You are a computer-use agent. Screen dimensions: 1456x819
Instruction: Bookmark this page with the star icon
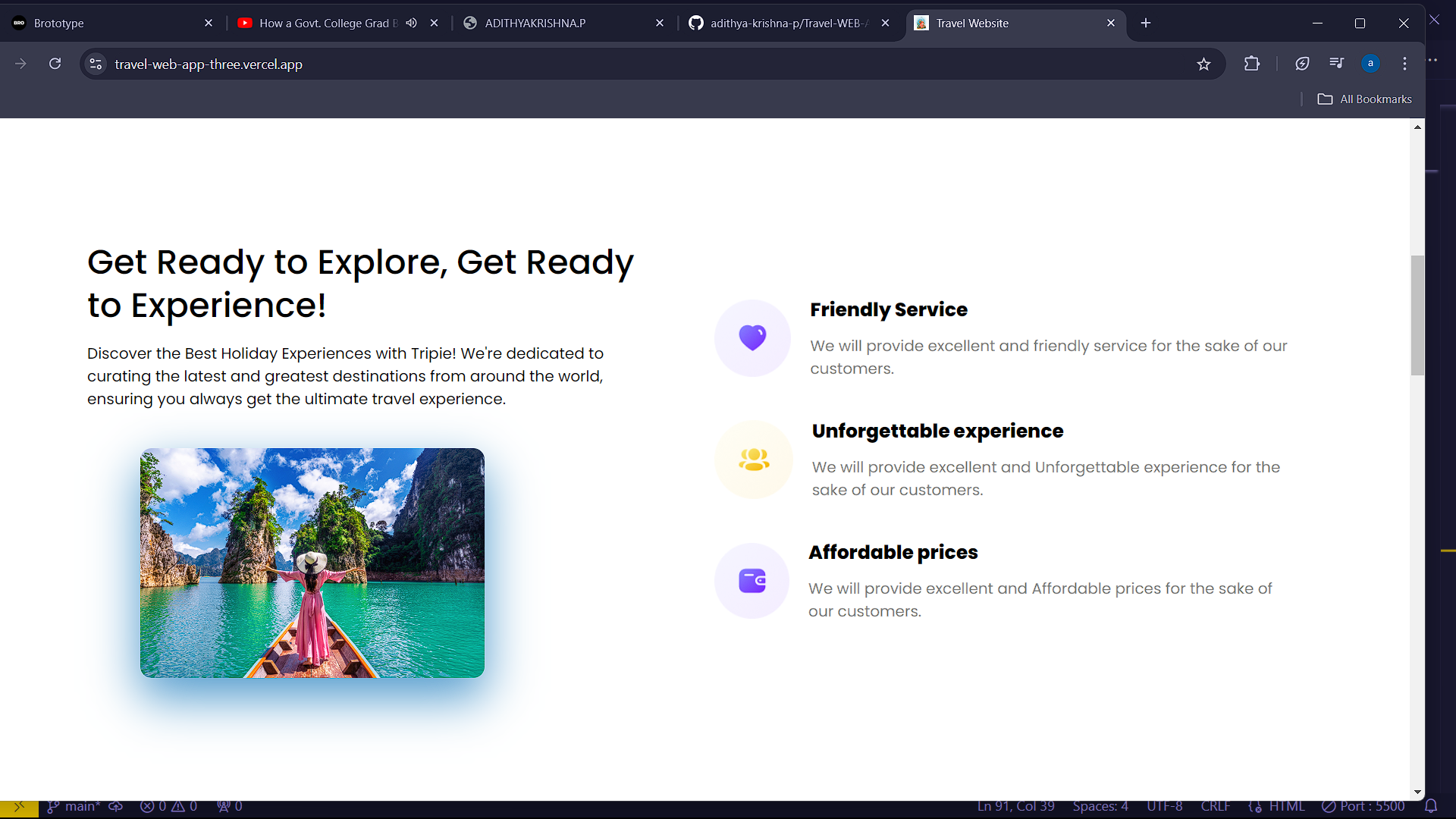1203,64
